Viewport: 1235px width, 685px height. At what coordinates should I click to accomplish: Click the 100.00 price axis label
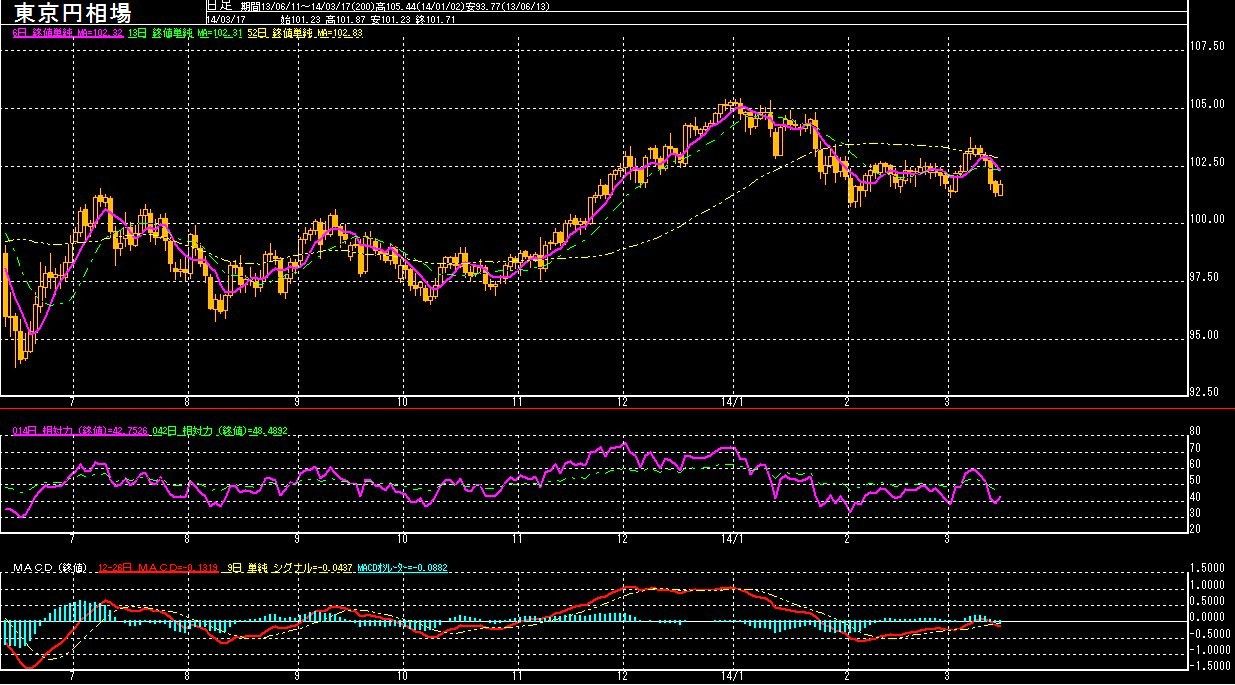(1208, 220)
